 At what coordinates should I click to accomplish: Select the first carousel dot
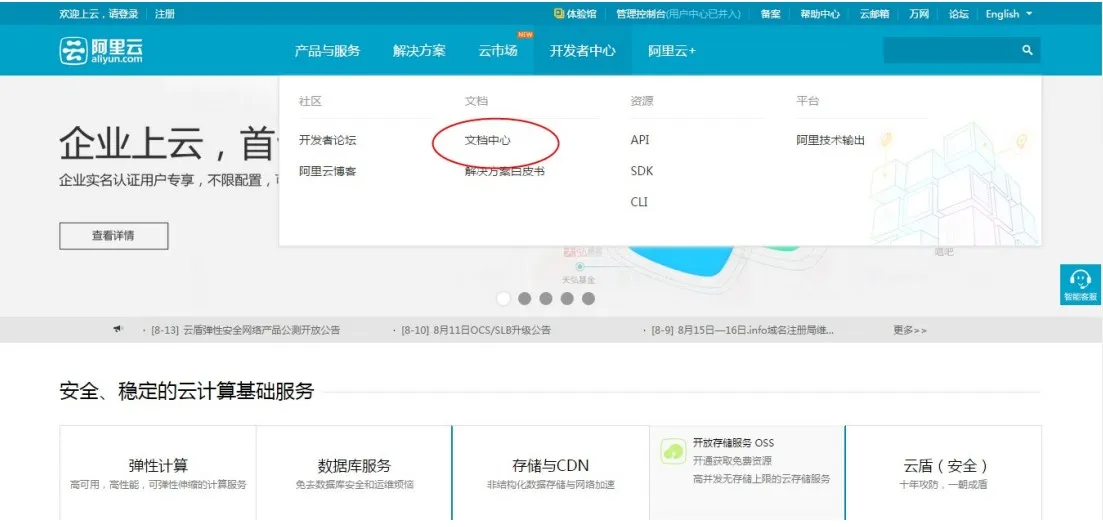click(503, 298)
